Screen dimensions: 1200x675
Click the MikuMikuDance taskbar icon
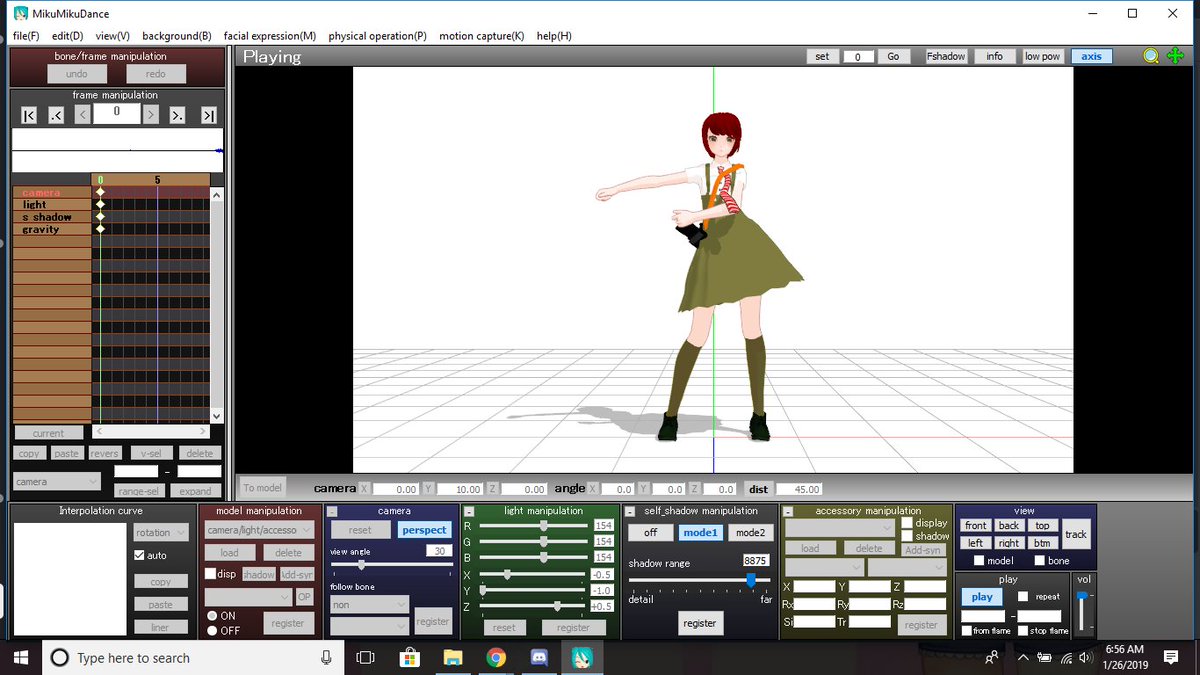(x=581, y=657)
